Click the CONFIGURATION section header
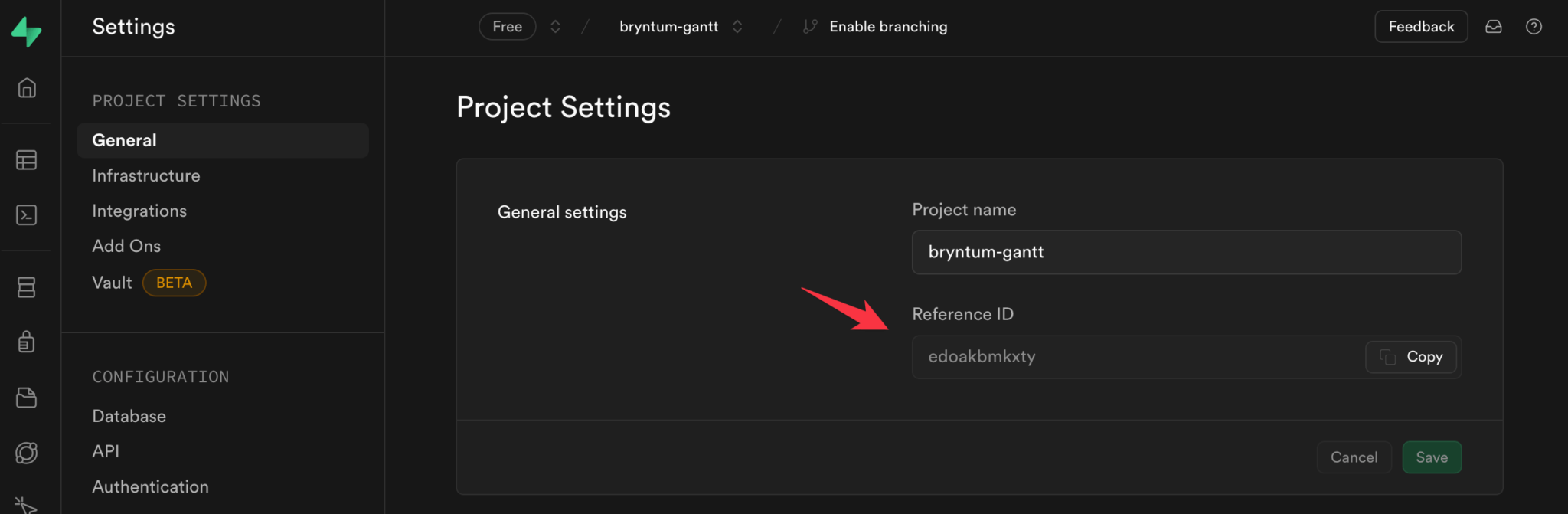The width and height of the screenshot is (1568, 514). [x=160, y=377]
